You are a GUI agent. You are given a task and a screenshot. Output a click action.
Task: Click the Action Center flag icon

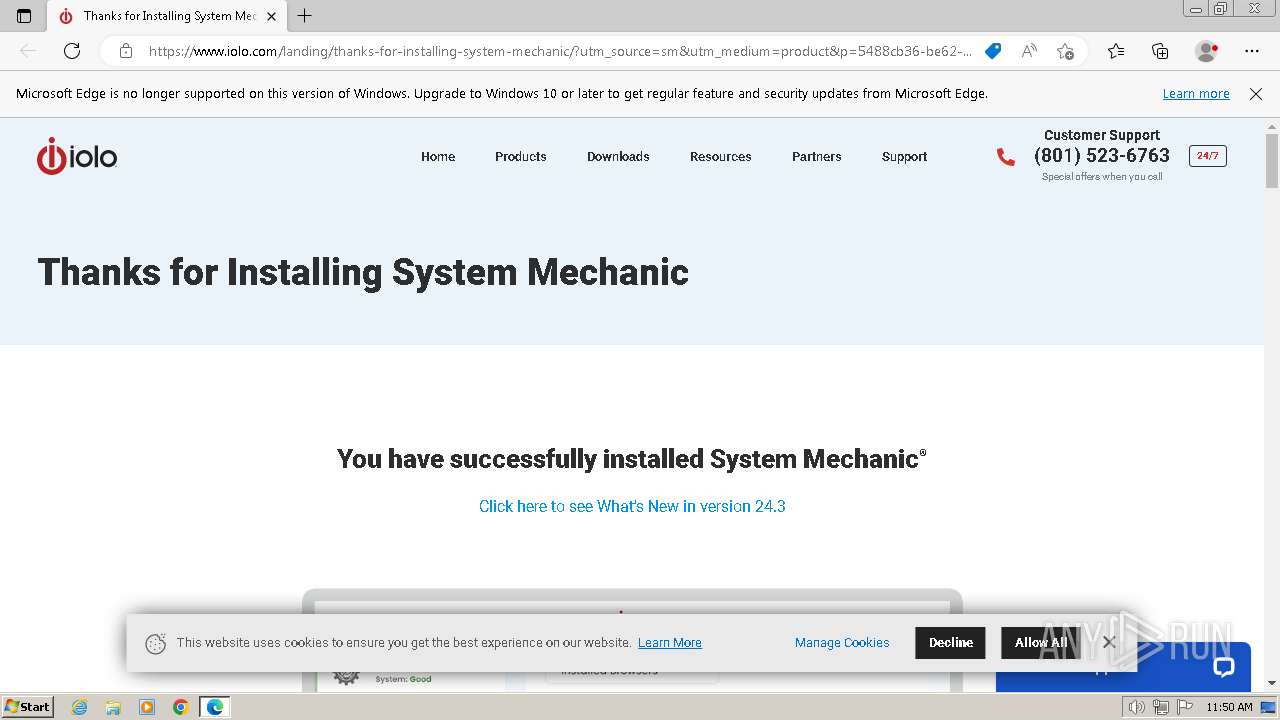coord(1184,707)
